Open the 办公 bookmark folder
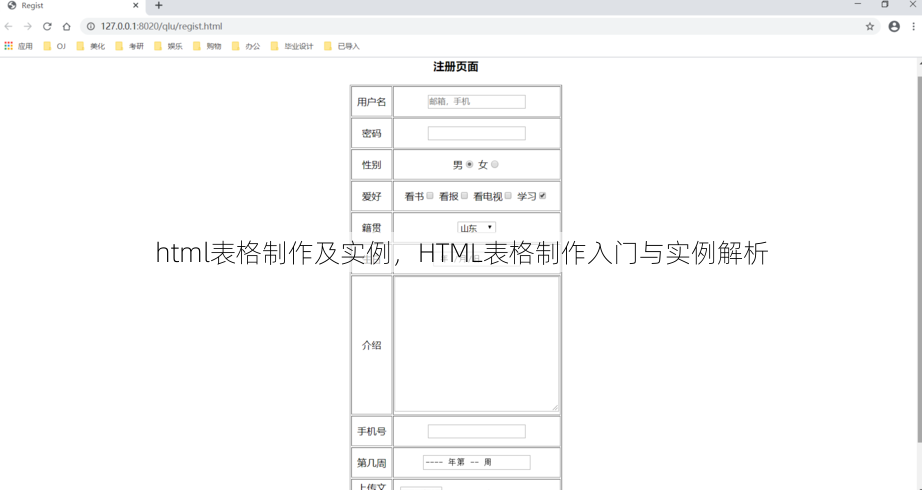Viewport: 922px width, 490px height. pyautogui.click(x=246, y=46)
